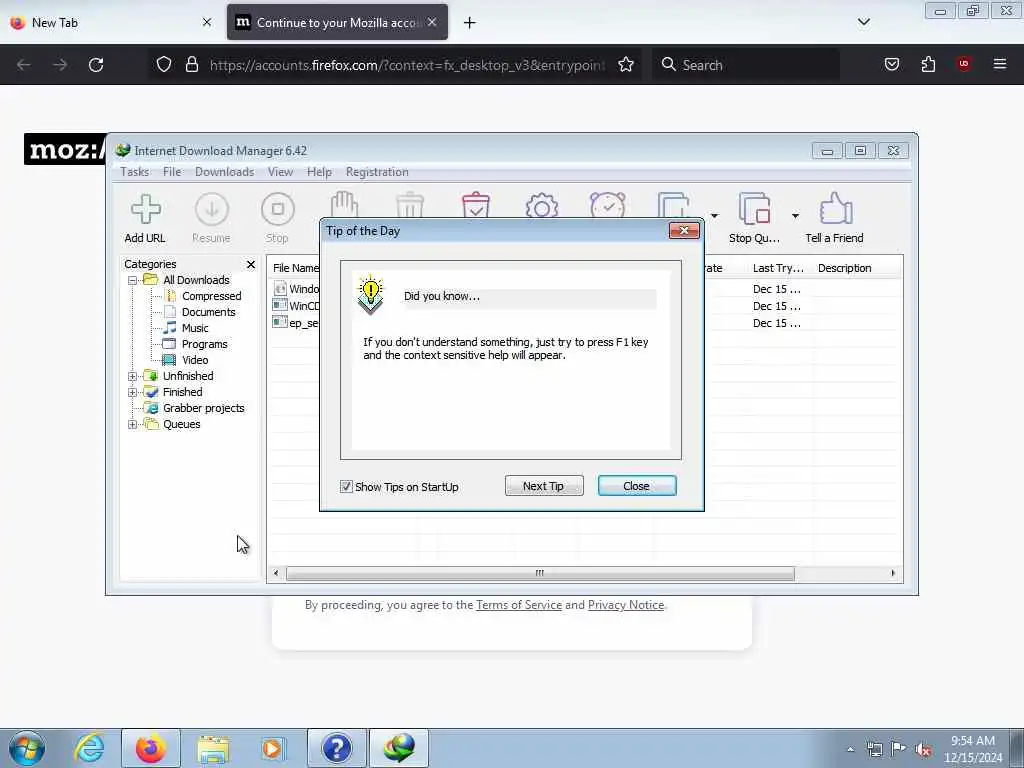The width and height of the screenshot is (1024, 768).
Task: Click the scroll right arrow in download list
Action: [893, 573]
